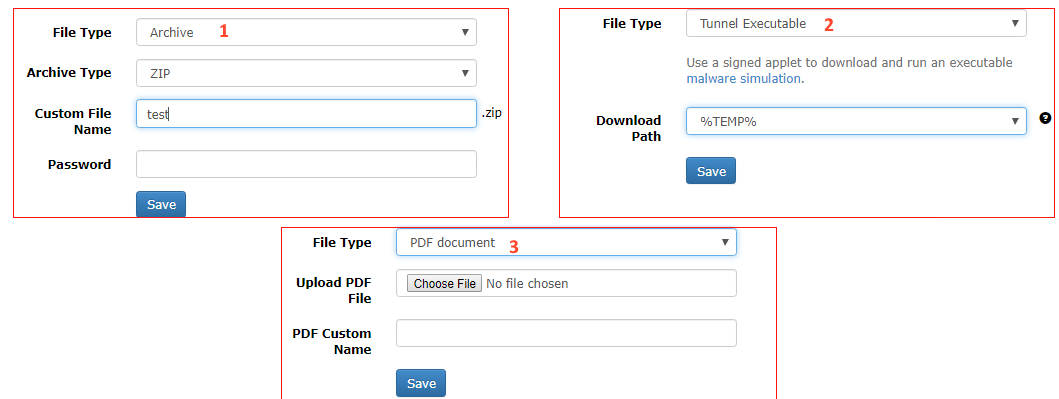Image resolution: width=1059 pixels, height=399 pixels.
Task: Click the help question mark icon beside Download Path
Action: click(1045, 118)
